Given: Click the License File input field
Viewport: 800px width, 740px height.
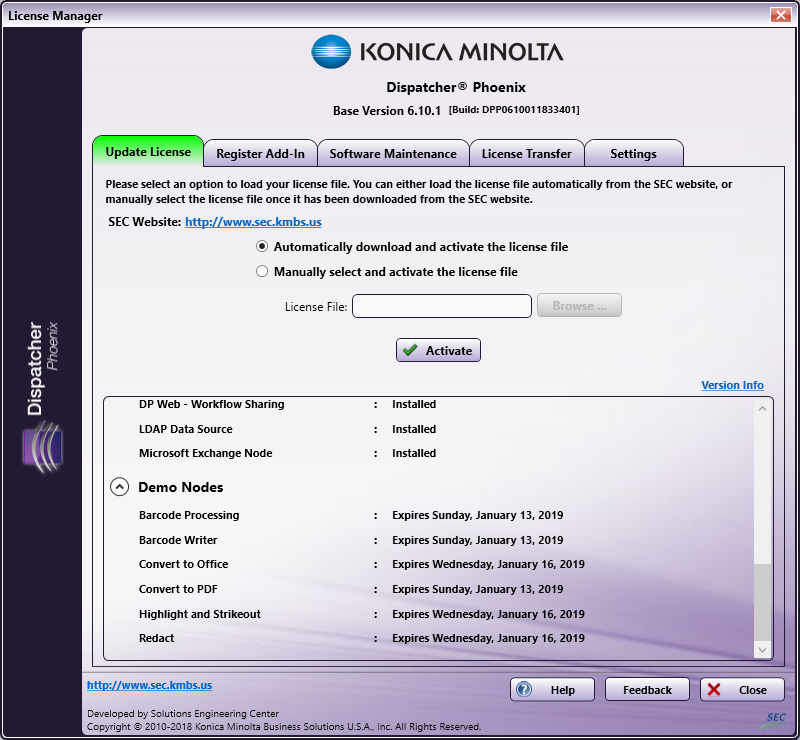Looking at the screenshot, I should point(442,306).
